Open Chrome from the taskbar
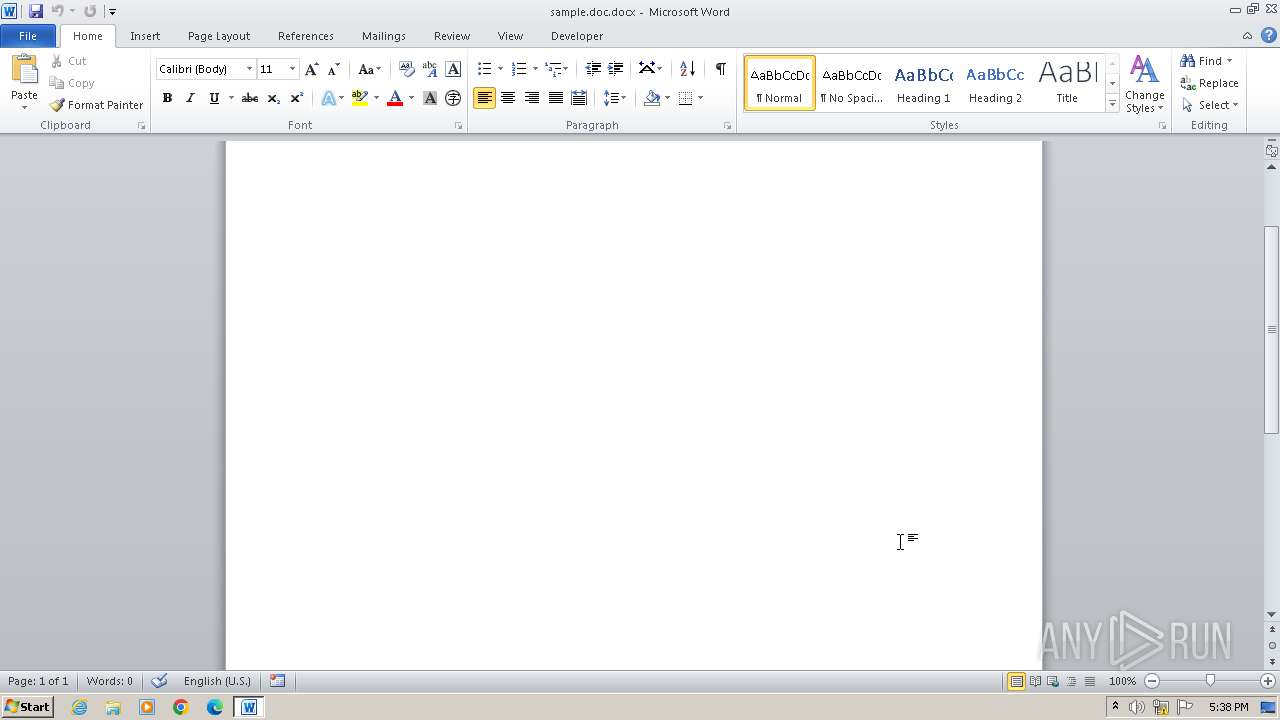 tap(181, 707)
